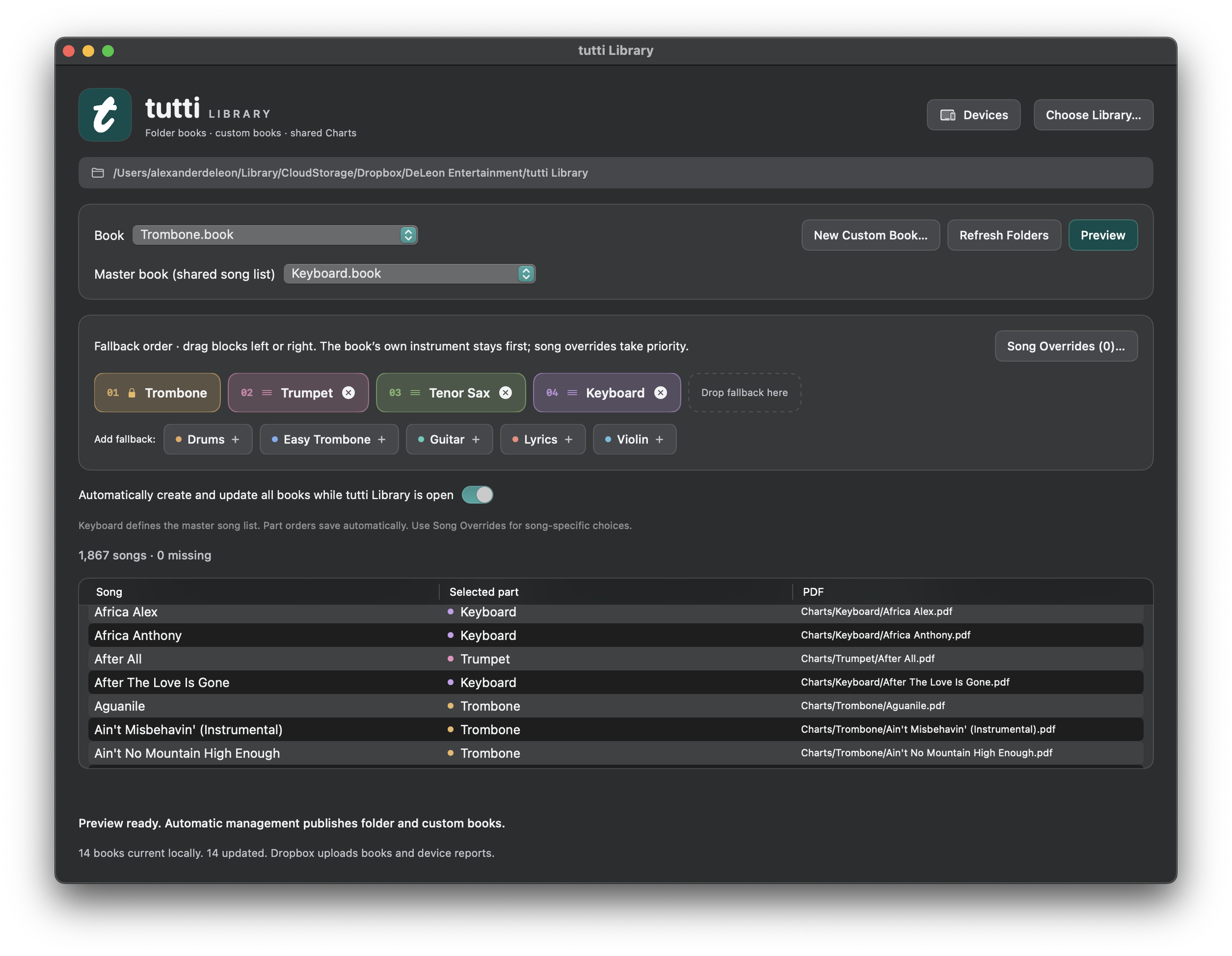Click the Trombone locked fallback block
Screen dimensions: 1232x956
[157, 393]
